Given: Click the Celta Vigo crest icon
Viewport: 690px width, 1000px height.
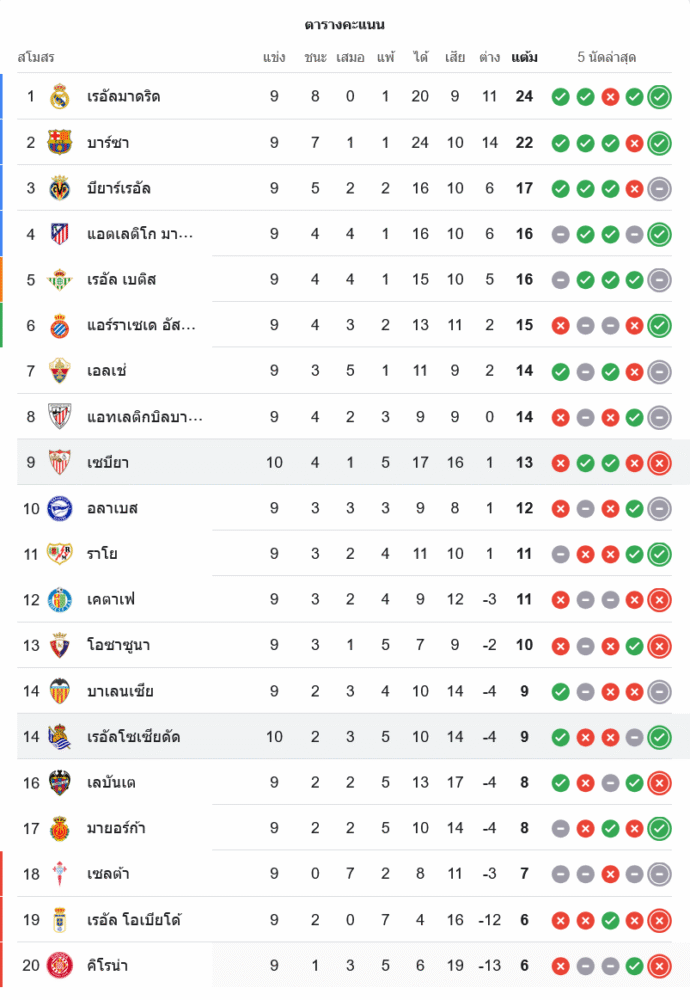Looking at the screenshot, I should point(60,874).
